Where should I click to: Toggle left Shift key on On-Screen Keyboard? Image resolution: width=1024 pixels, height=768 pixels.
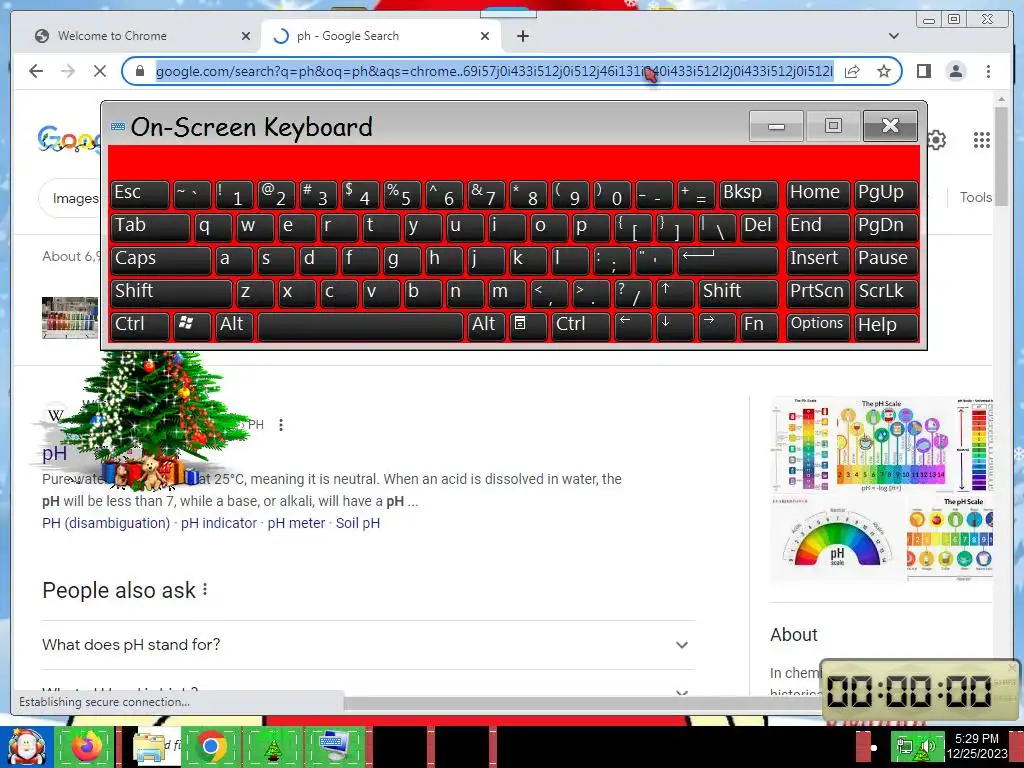[171, 292]
